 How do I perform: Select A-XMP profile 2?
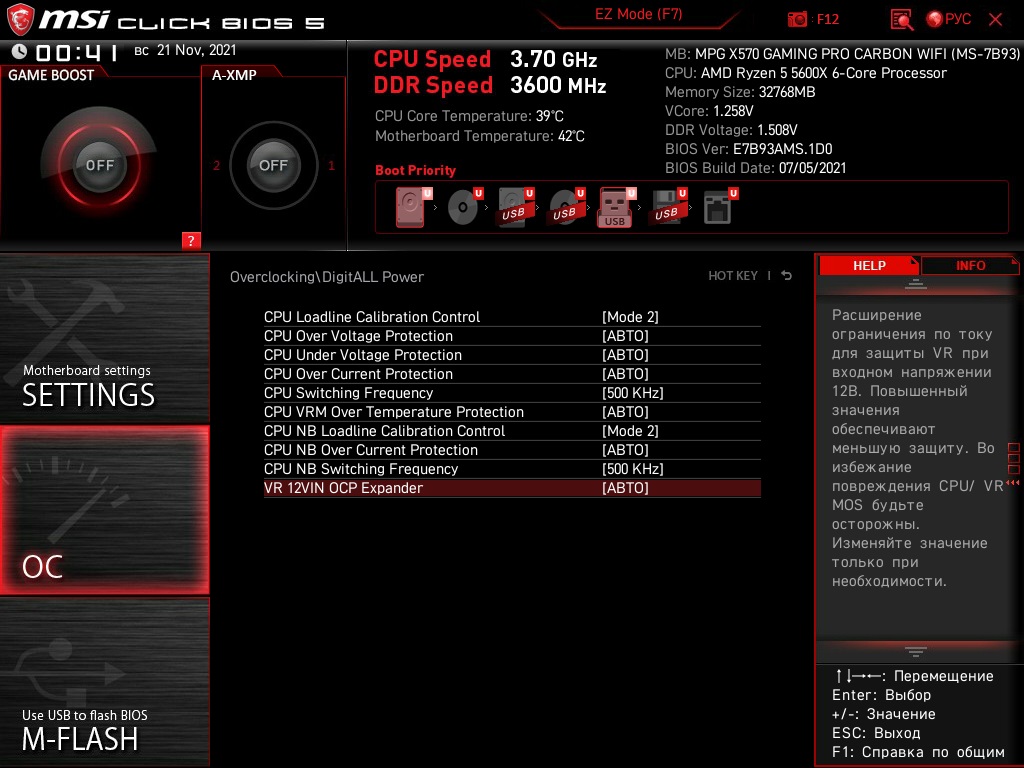[x=216, y=165]
